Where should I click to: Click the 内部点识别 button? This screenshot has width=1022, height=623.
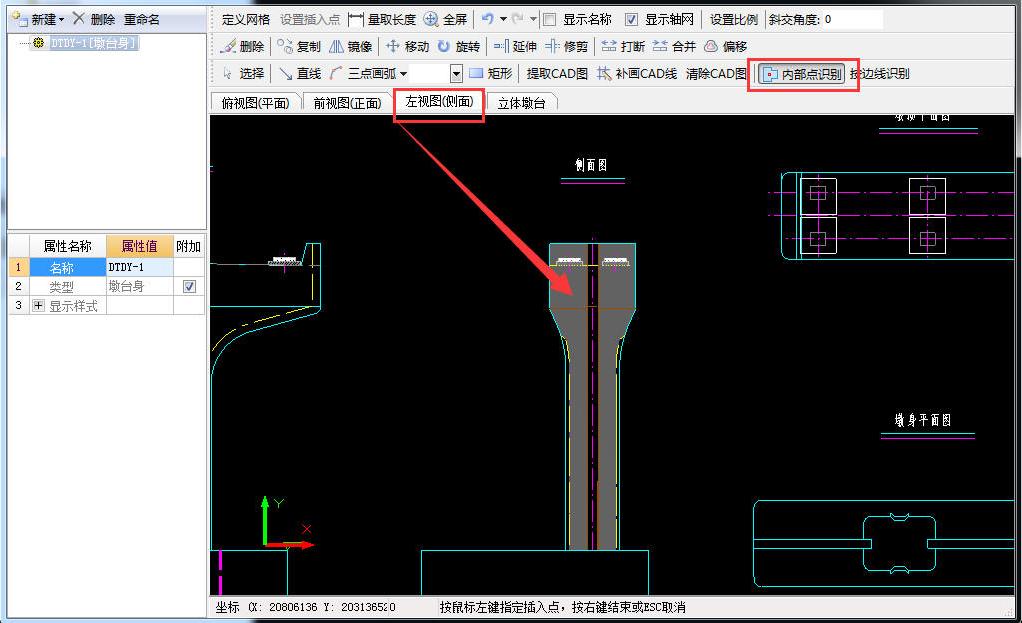coord(803,74)
